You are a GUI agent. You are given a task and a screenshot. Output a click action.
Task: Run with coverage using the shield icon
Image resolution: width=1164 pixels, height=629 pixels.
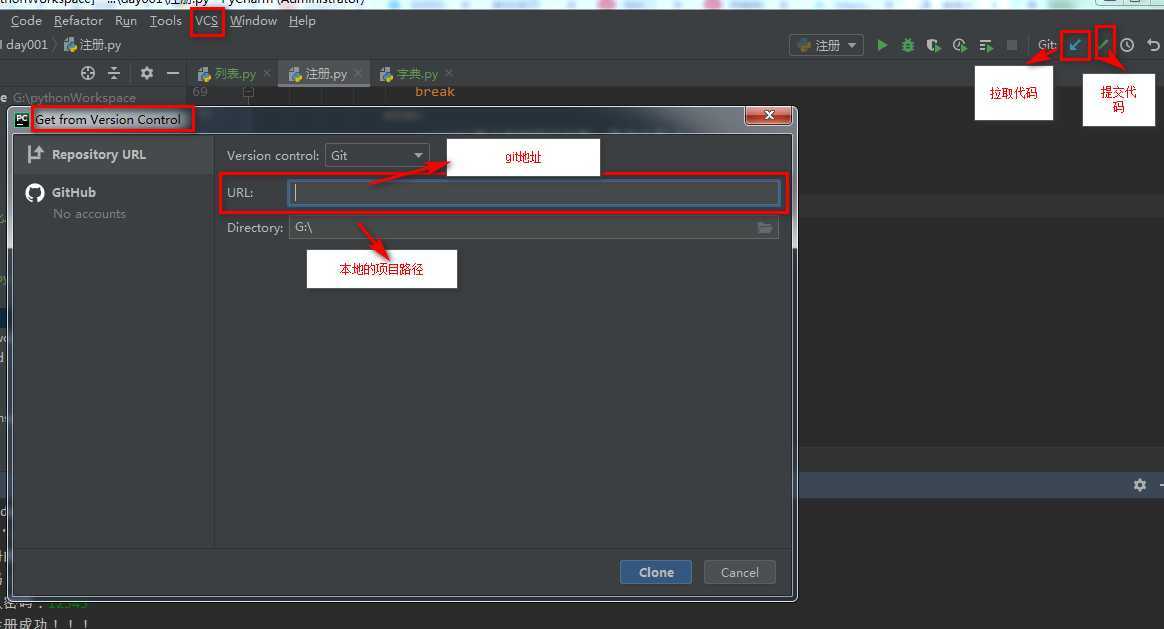[934, 45]
